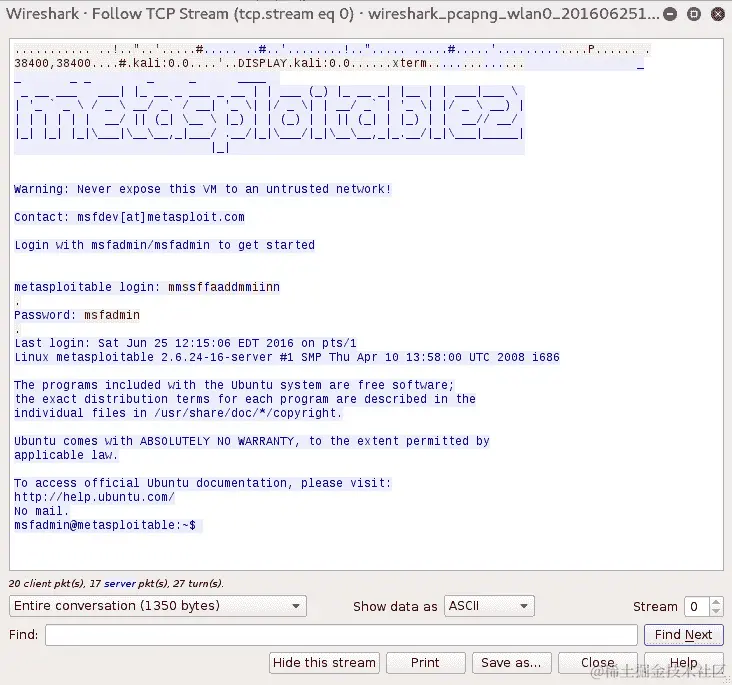732x685 pixels.
Task: Increase the Stream number with up arrow
Action: click(716, 601)
